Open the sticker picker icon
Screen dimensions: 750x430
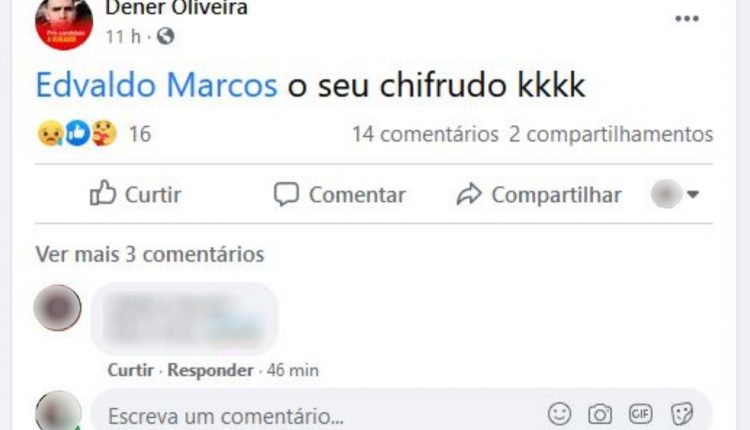pos(682,414)
